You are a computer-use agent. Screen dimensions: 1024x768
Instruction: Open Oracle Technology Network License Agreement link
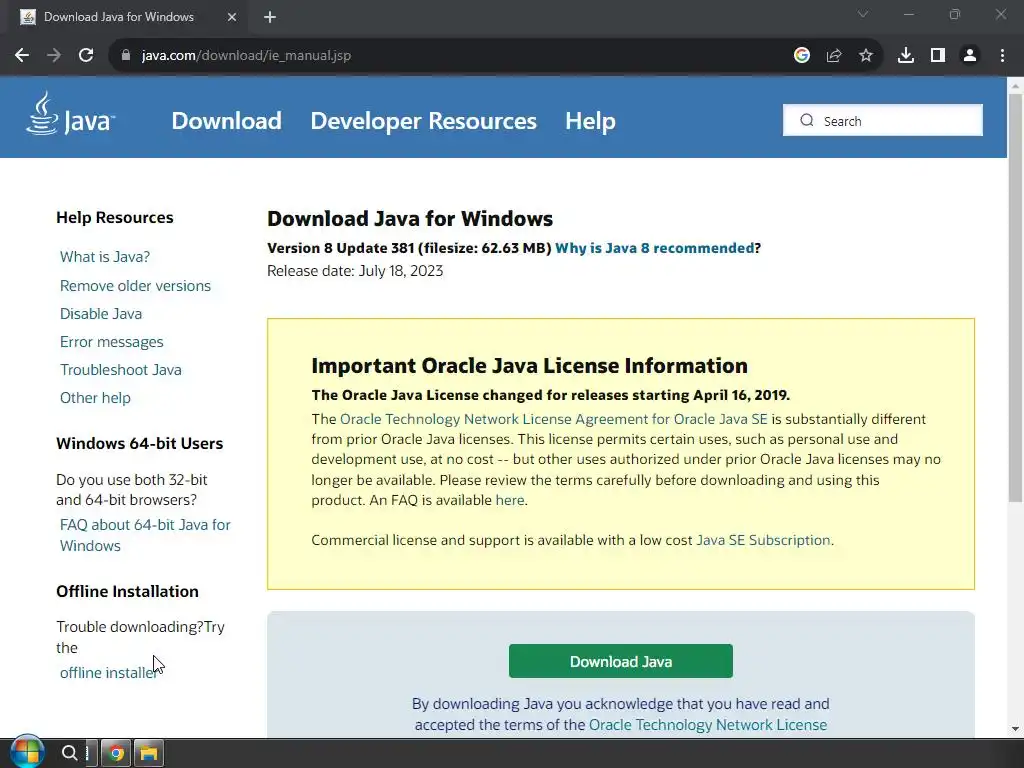pyautogui.click(x=554, y=419)
